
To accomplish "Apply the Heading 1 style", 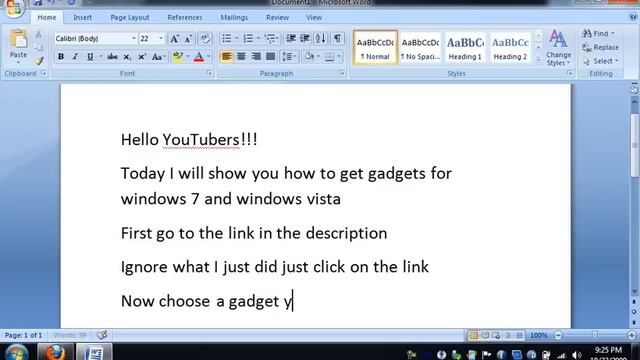I will click(x=465, y=48).
